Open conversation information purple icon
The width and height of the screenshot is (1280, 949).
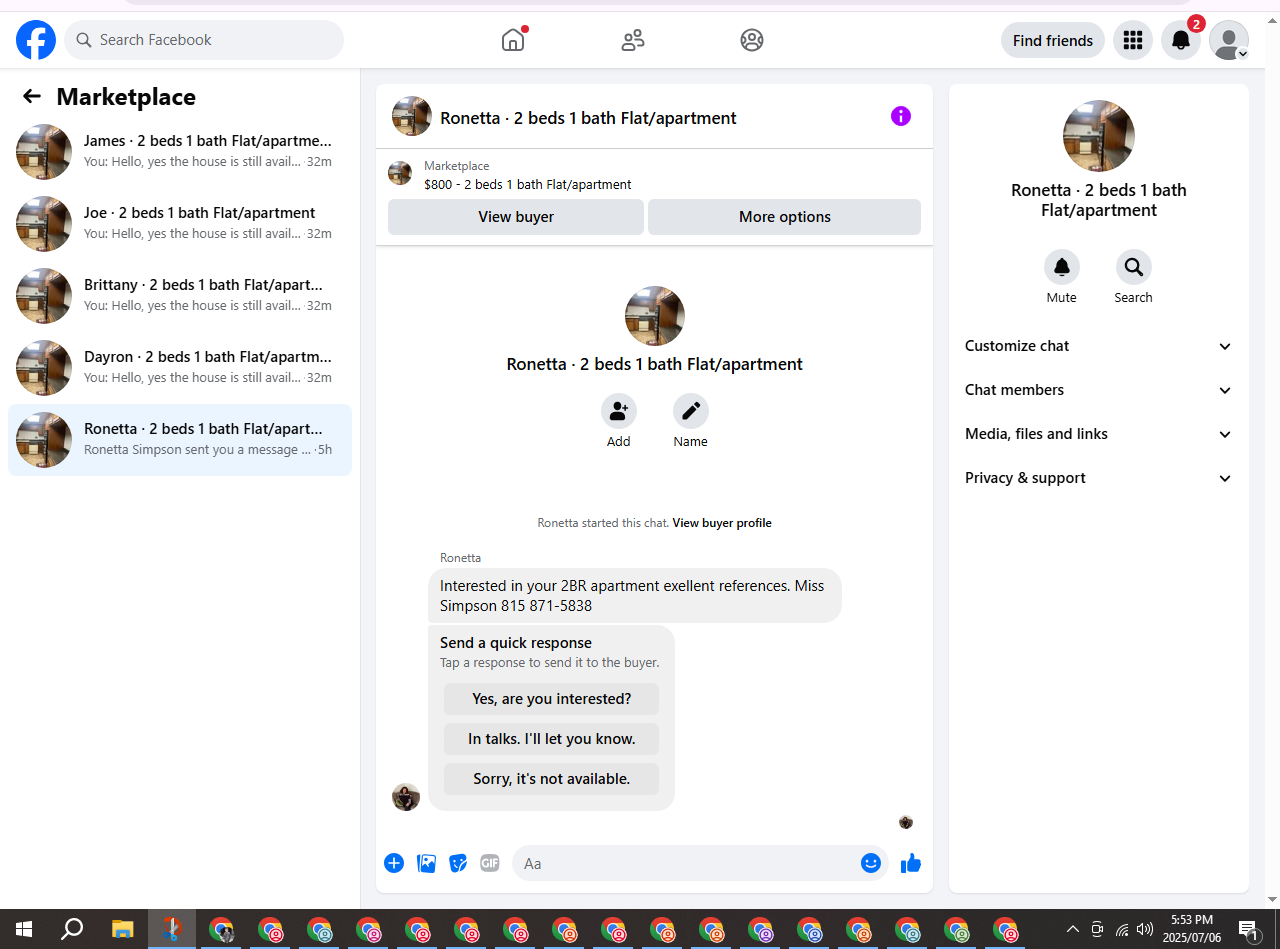901,116
